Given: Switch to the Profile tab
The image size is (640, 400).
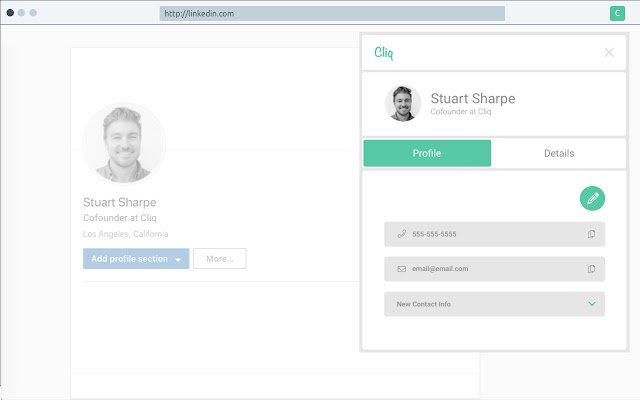Looking at the screenshot, I should (427, 153).
